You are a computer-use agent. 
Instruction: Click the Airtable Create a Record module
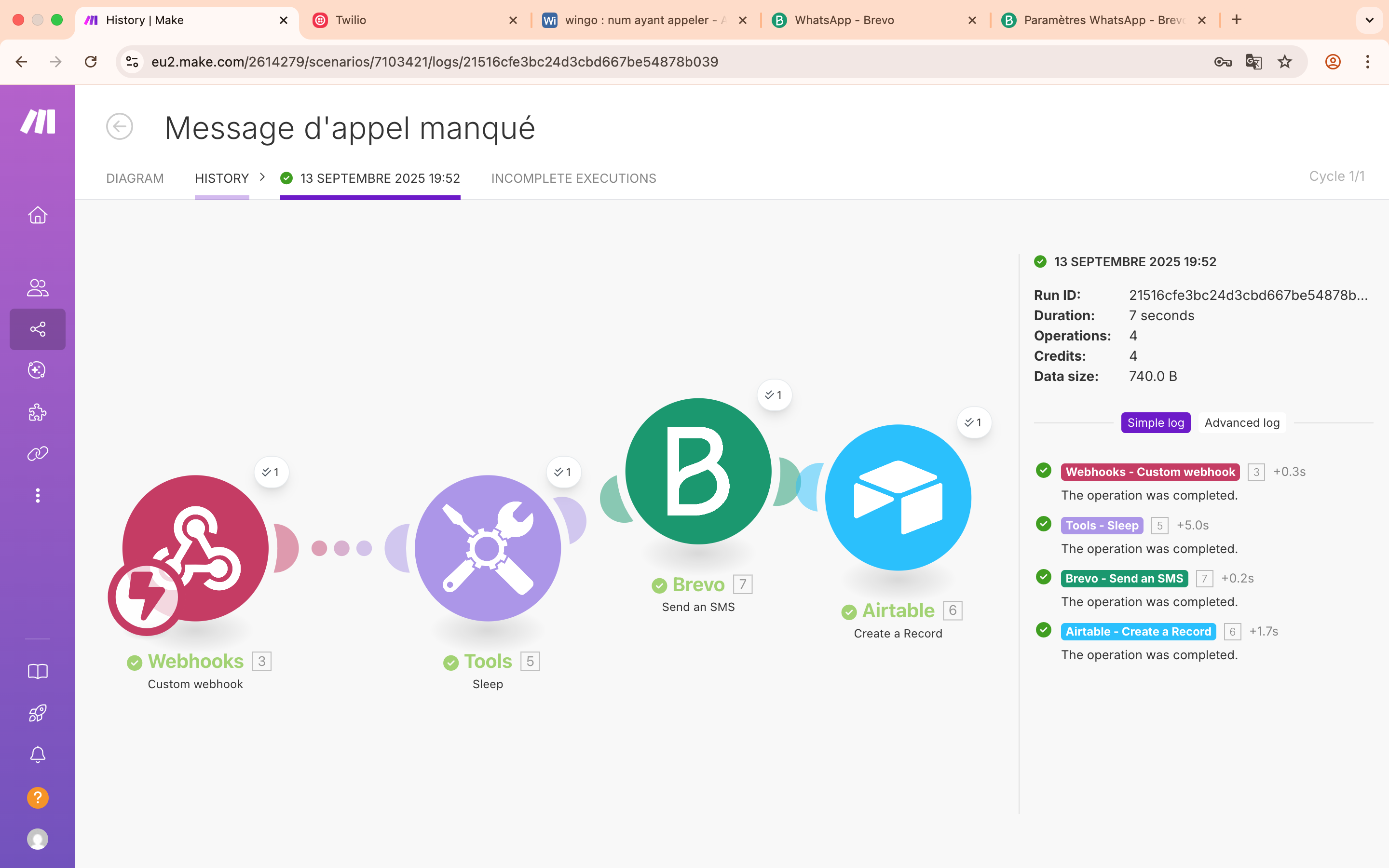898,497
